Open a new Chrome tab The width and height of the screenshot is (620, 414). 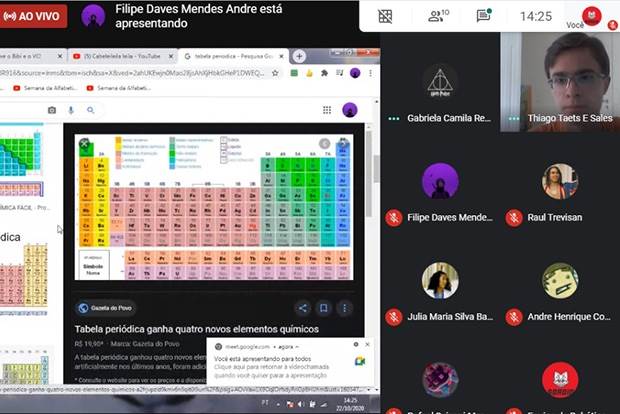coord(298,56)
